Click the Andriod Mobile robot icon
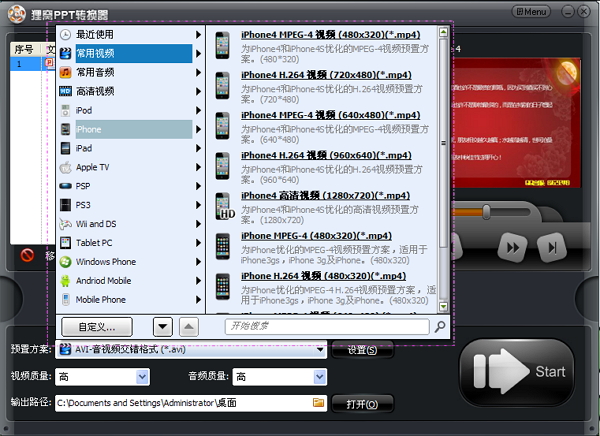 click(x=65, y=281)
